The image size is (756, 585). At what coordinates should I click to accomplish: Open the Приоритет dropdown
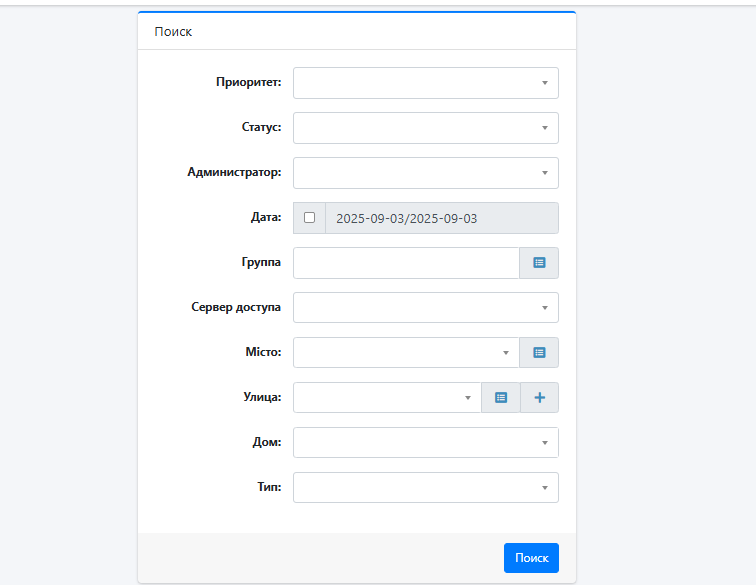[x=426, y=83]
